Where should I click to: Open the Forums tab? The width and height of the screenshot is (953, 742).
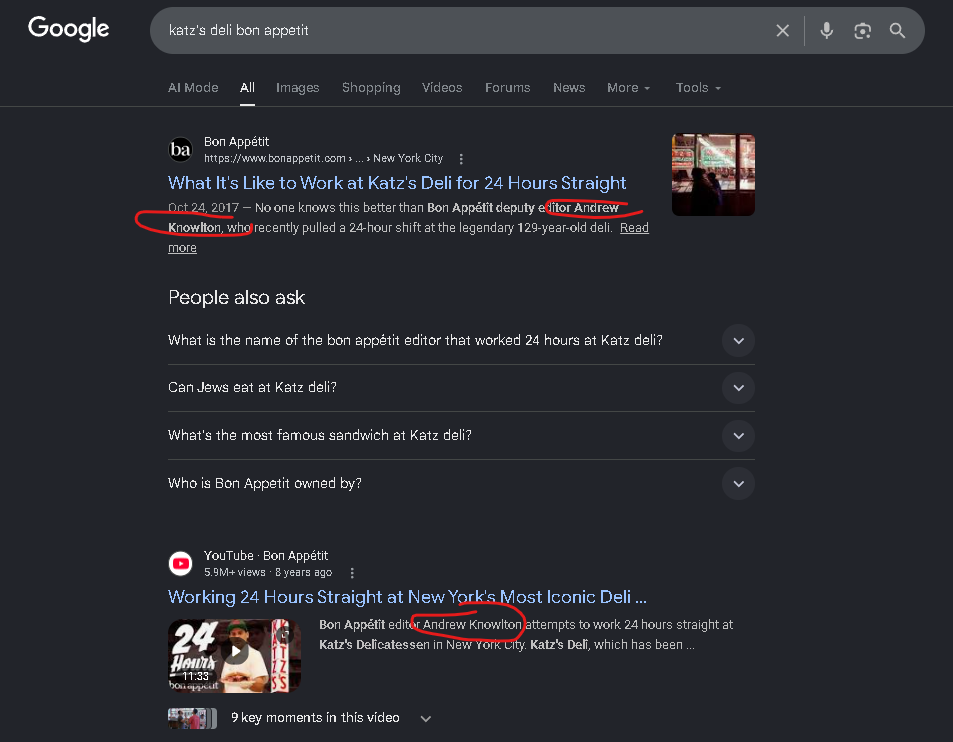pos(507,88)
